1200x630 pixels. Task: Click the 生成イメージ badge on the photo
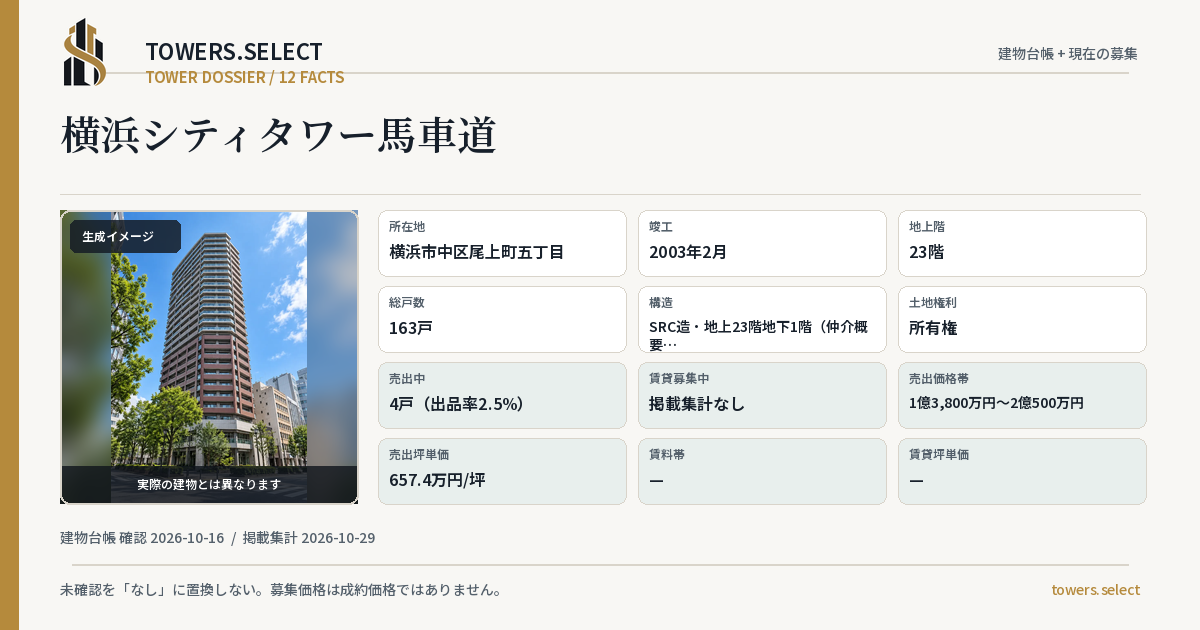(x=125, y=237)
